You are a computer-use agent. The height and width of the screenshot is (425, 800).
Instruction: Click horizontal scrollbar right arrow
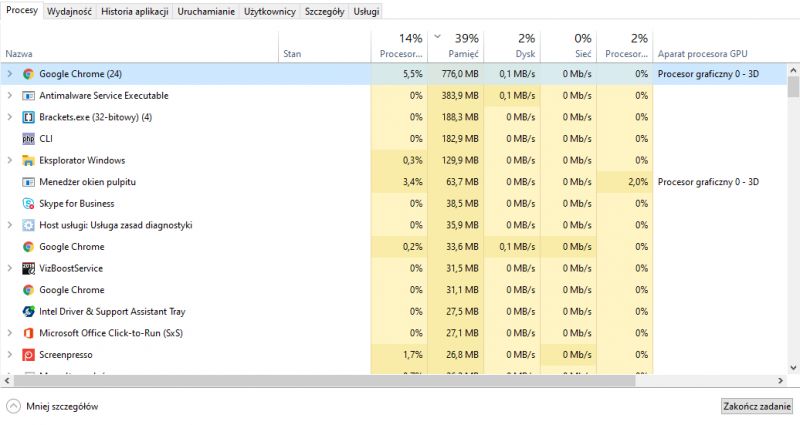781,381
